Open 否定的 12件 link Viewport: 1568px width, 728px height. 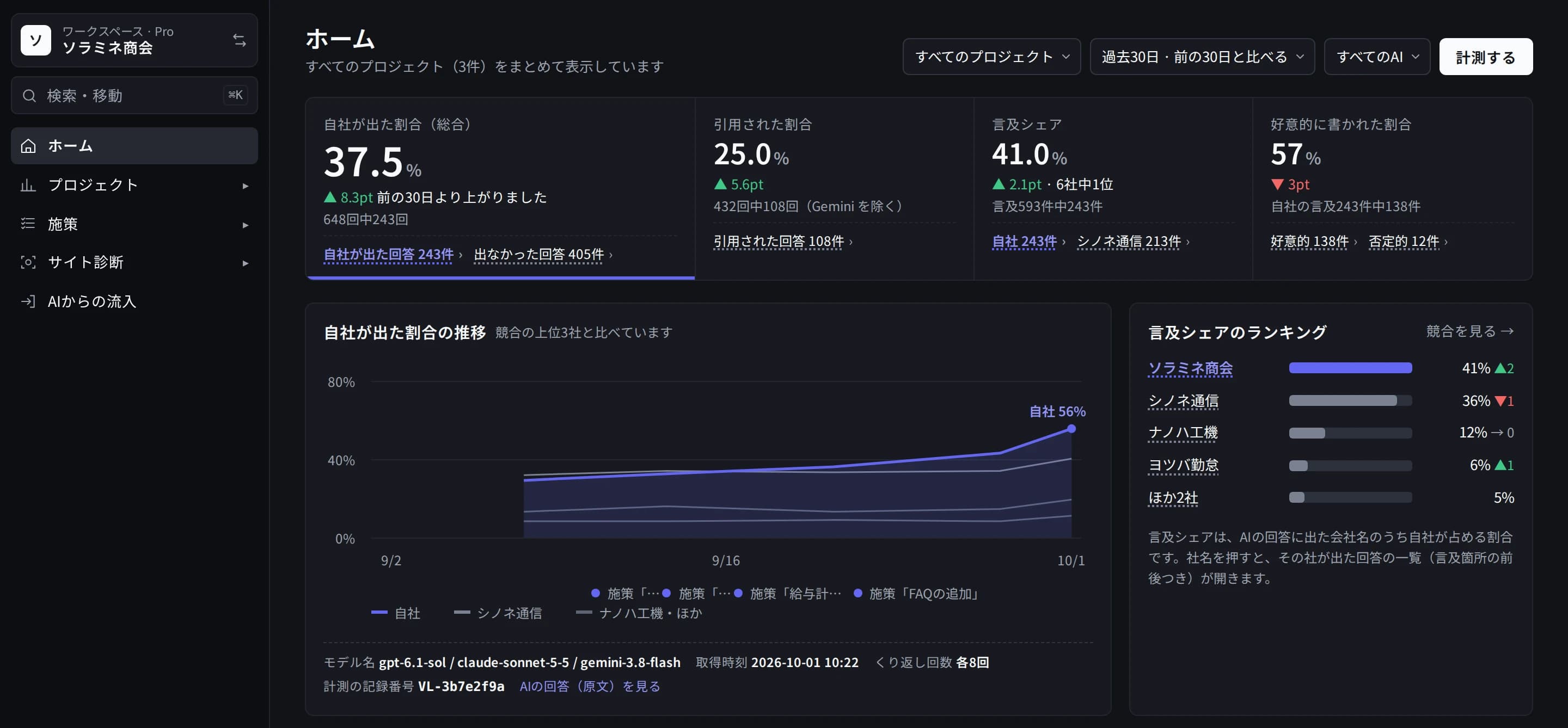(1404, 242)
